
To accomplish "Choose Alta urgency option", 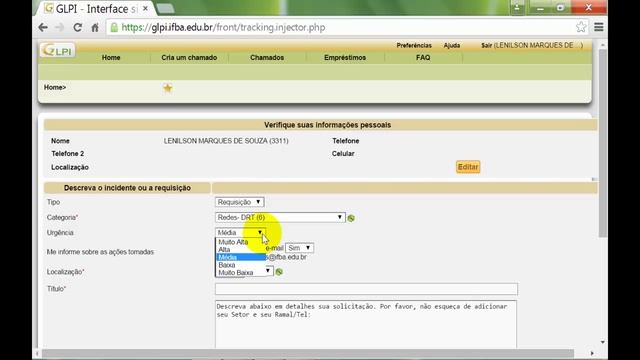I will 224,249.
